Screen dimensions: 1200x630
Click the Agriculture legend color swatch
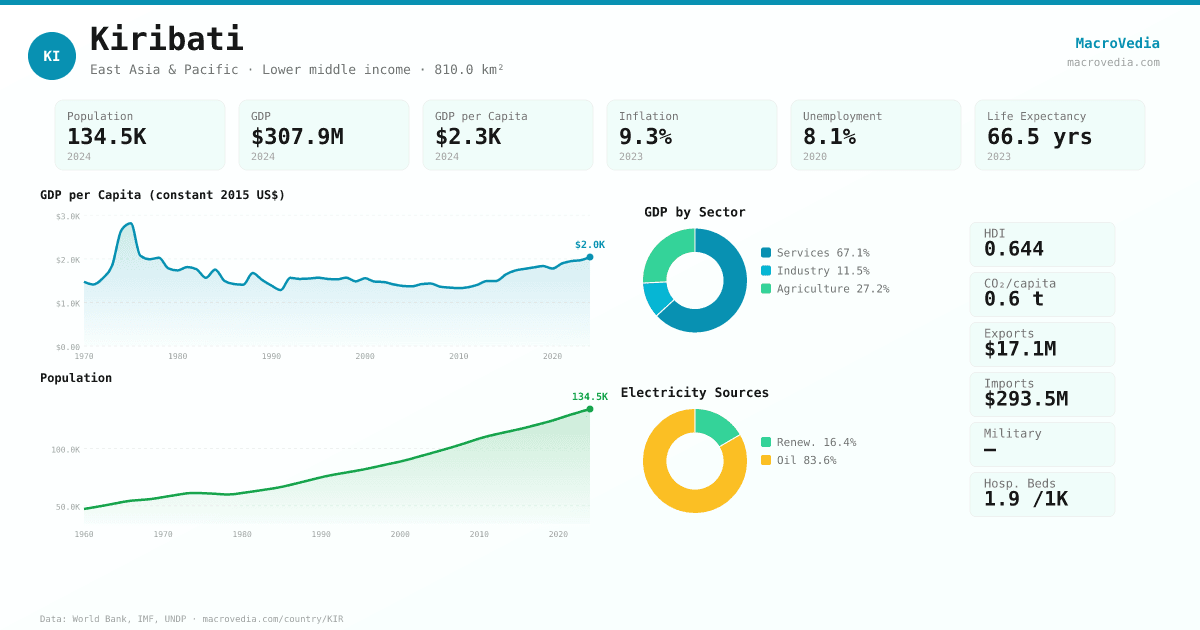pos(766,289)
